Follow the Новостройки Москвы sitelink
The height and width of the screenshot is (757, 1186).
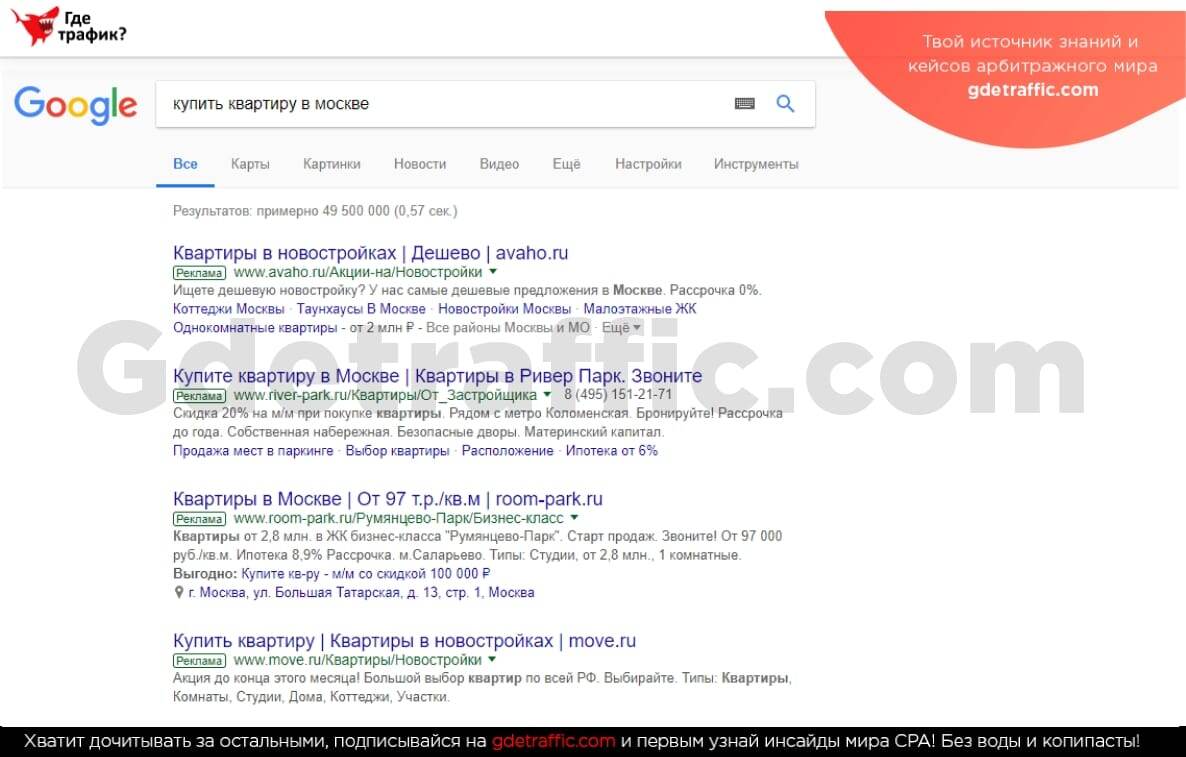tap(505, 309)
